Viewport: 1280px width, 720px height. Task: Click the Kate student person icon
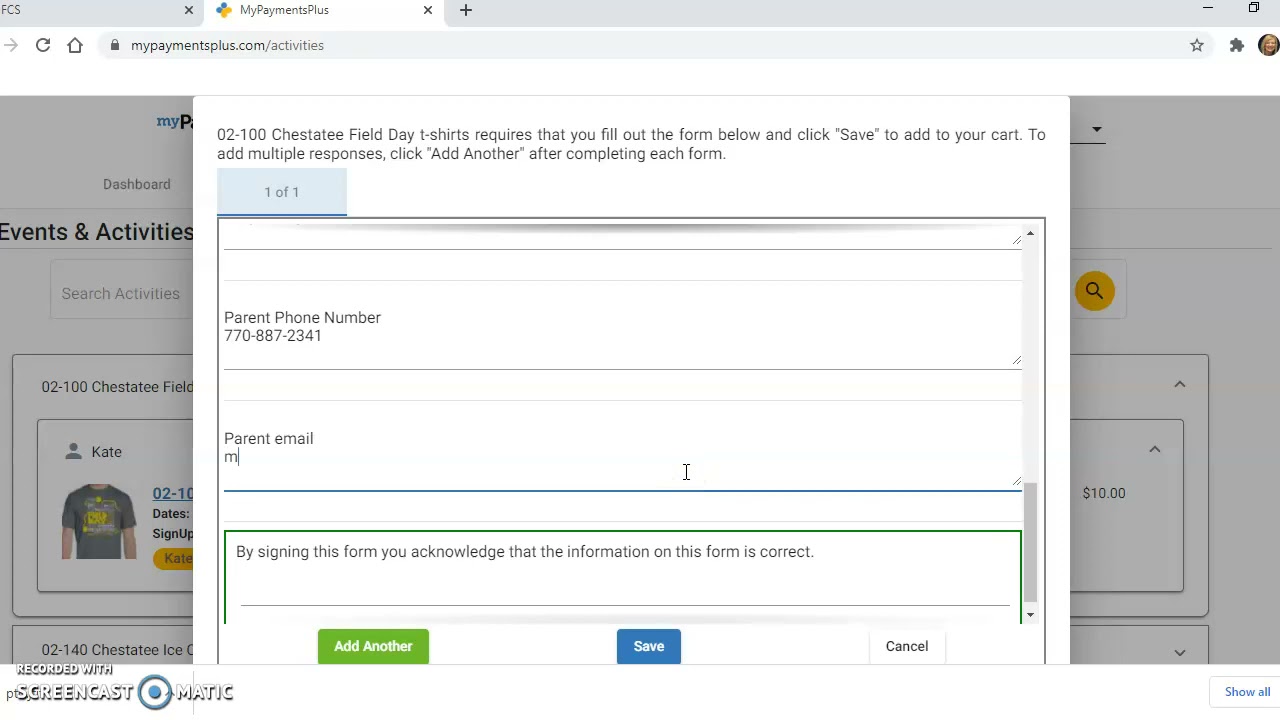73,452
